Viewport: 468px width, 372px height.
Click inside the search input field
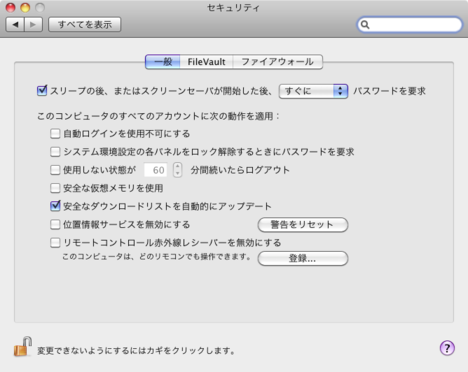pos(410,25)
